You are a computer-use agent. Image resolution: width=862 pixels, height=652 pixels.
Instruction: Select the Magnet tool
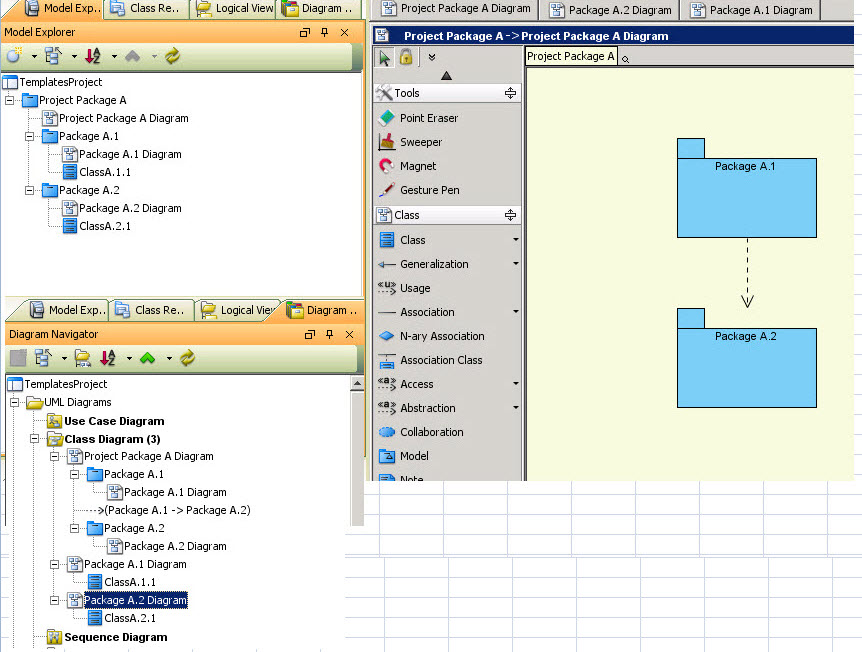click(418, 166)
